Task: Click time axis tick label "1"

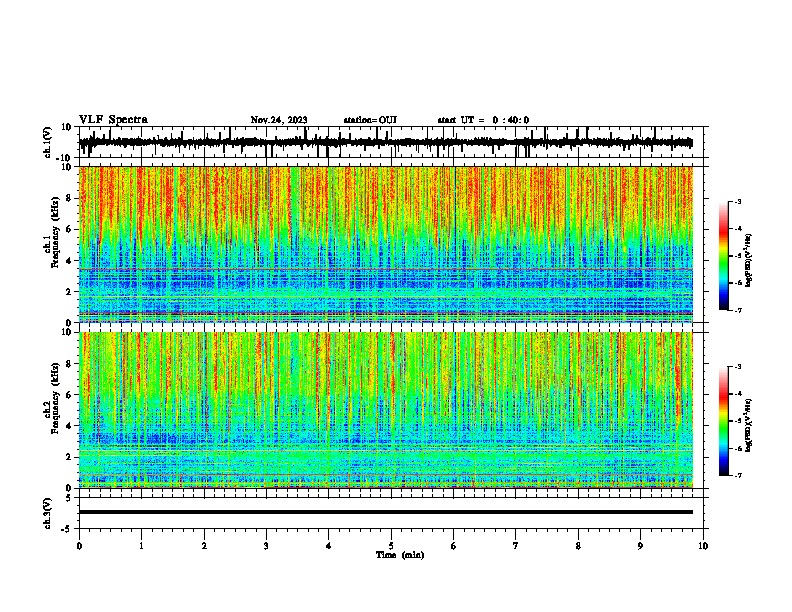Action: pyautogui.click(x=141, y=546)
